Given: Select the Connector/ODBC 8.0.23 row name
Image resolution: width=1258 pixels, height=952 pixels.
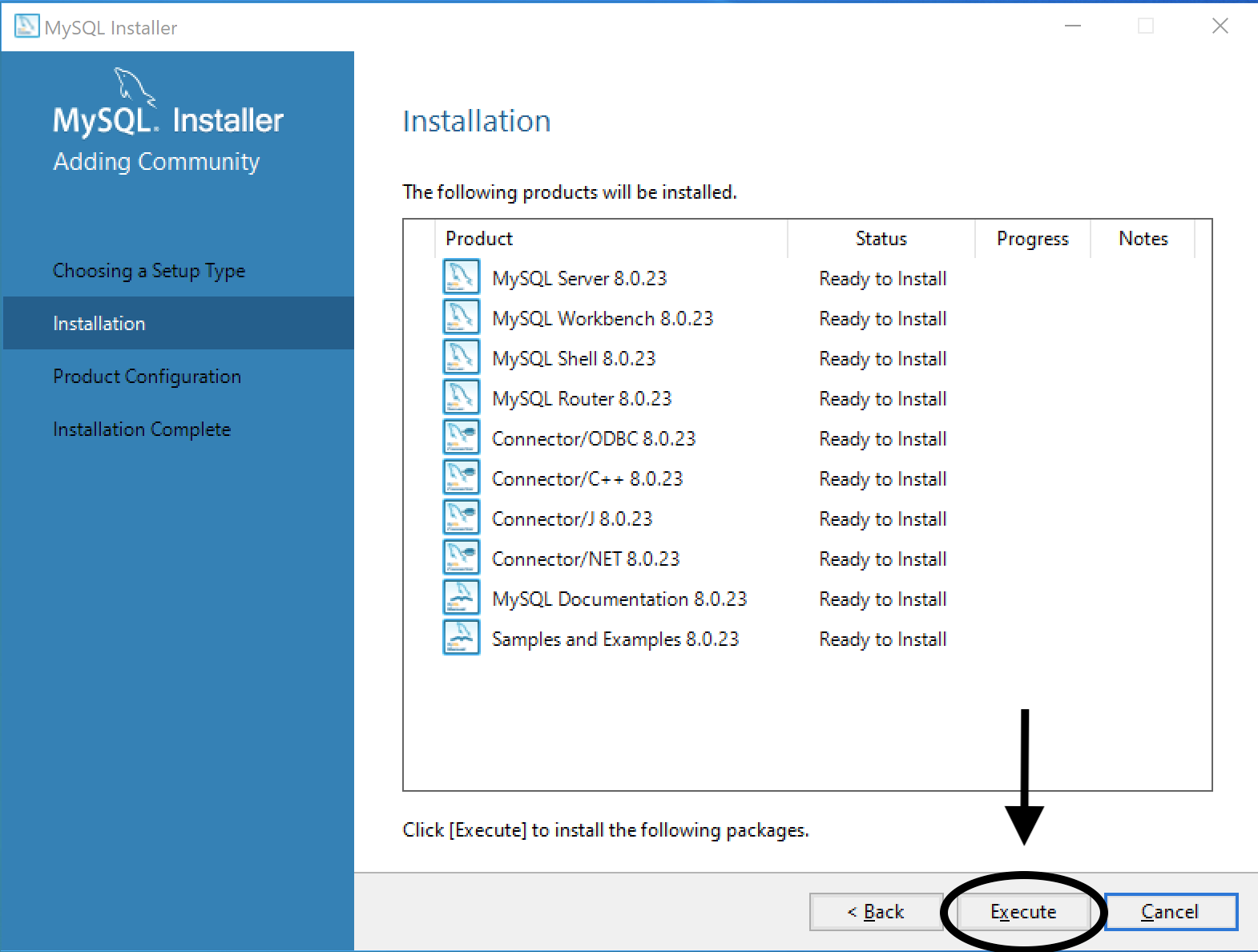Looking at the screenshot, I should point(594,438).
